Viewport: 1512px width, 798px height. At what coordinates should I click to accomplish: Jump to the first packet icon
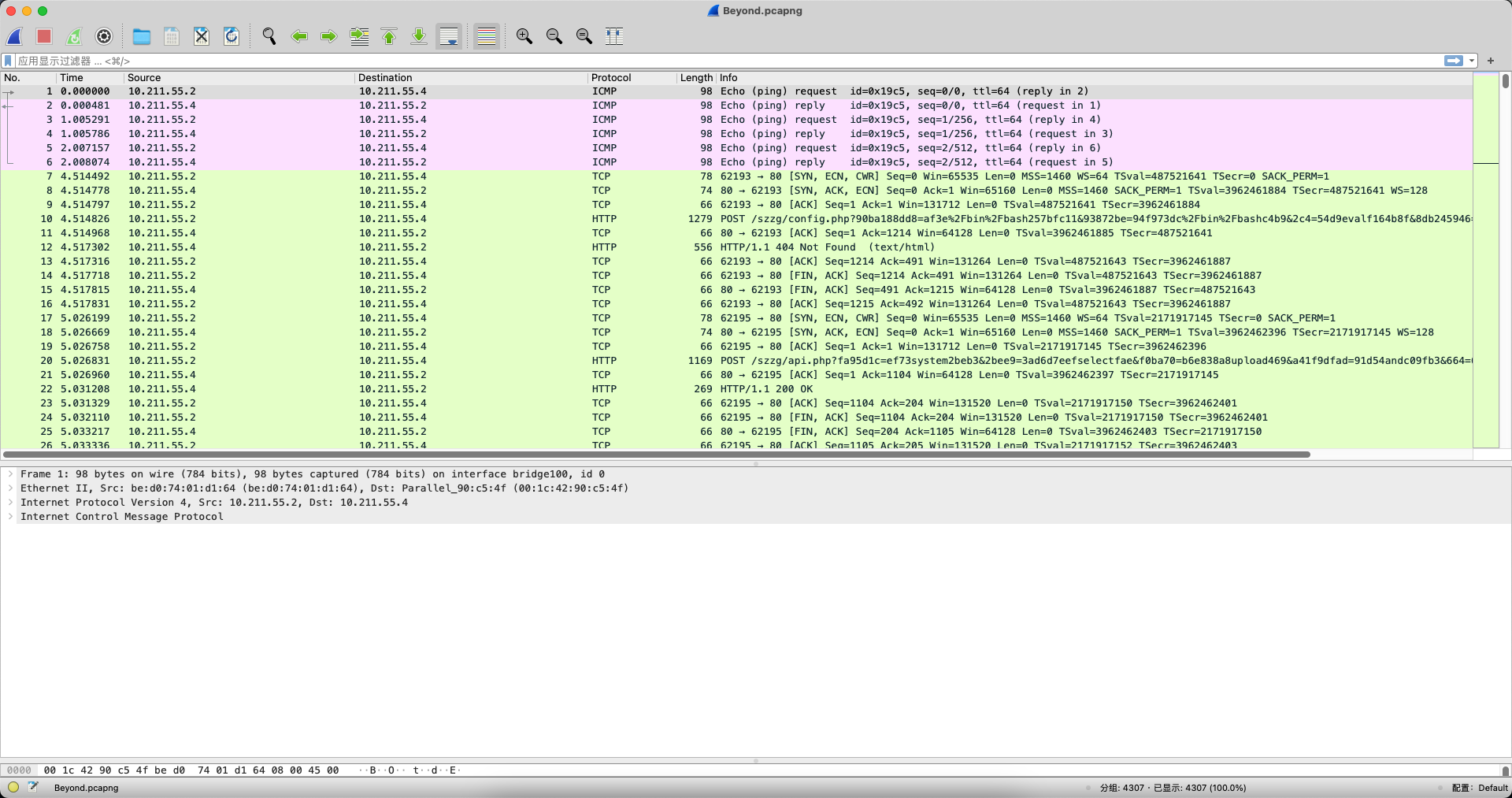click(x=389, y=36)
